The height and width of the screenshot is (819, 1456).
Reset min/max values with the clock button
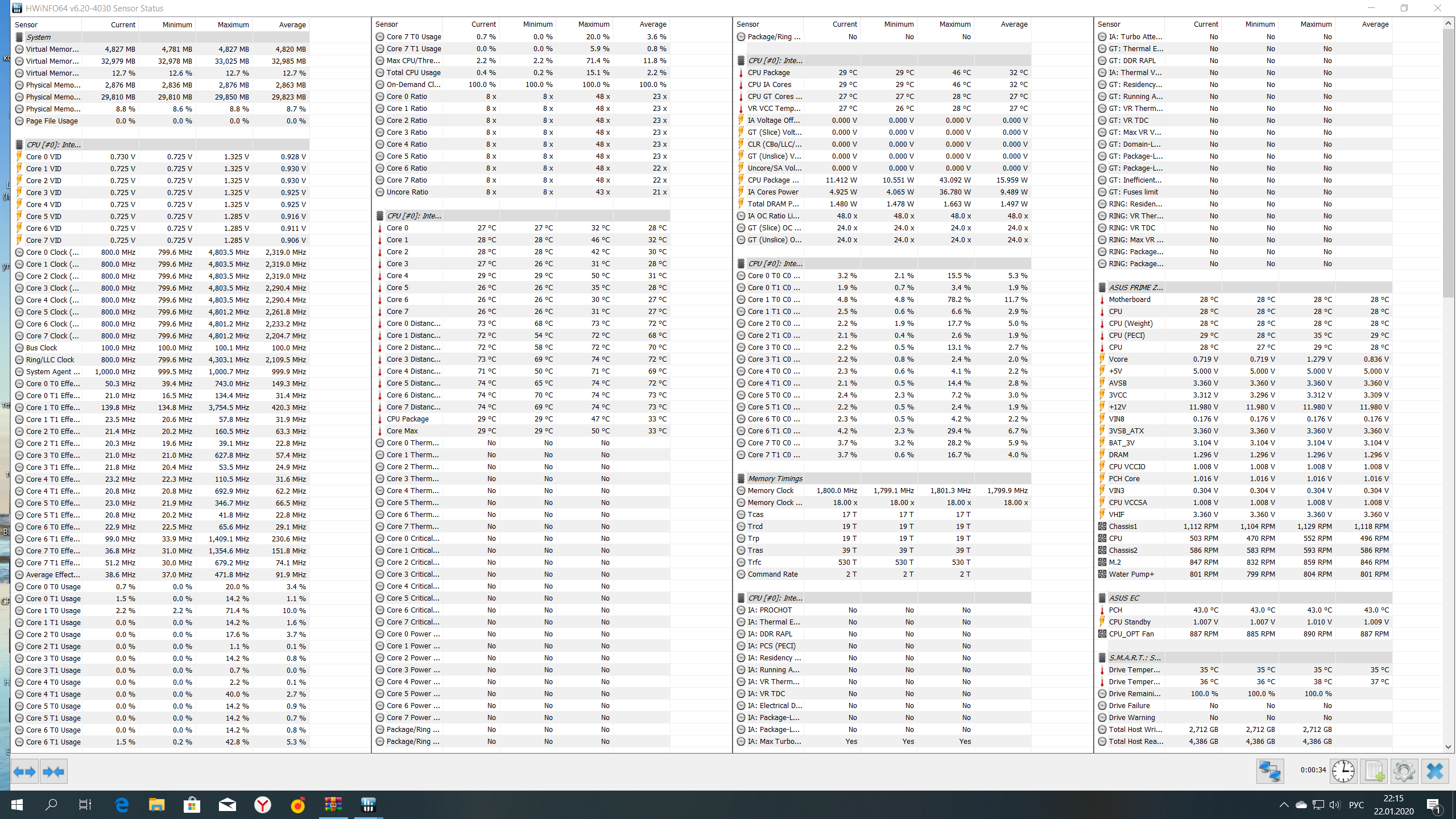coord(1343,771)
